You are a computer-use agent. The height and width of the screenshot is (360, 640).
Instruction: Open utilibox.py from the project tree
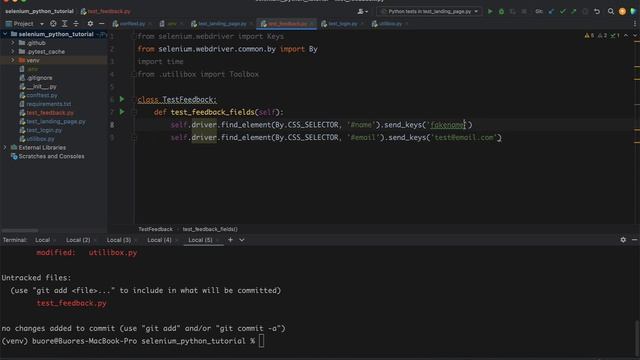click(x=40, y=139)
